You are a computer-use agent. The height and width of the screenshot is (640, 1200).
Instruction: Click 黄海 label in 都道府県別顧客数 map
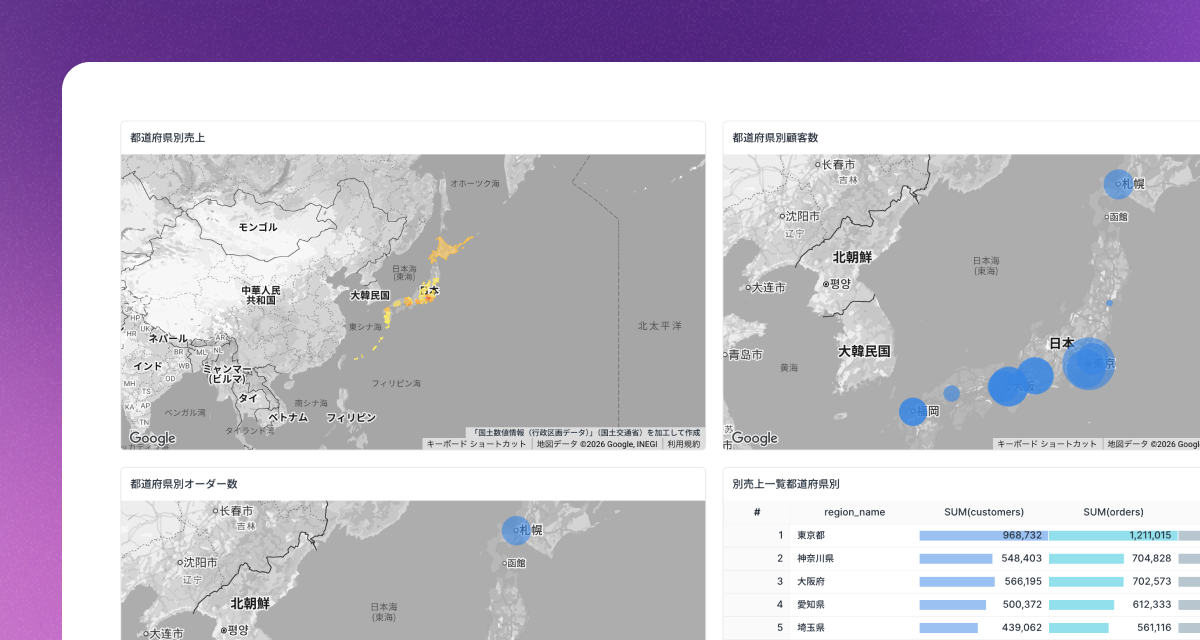tap(789, 367)
